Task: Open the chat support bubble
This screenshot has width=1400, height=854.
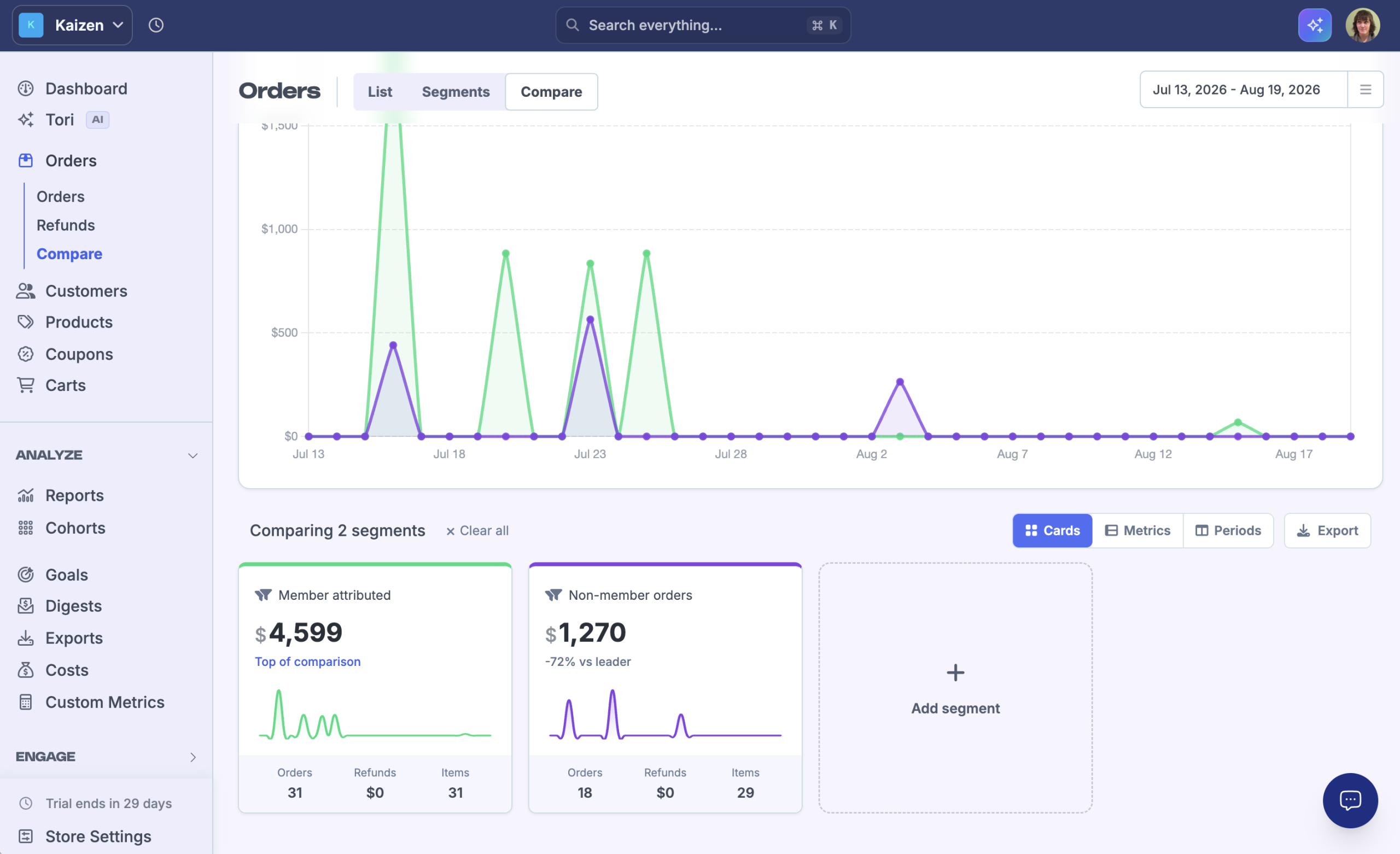Action: coord(1350,800)
